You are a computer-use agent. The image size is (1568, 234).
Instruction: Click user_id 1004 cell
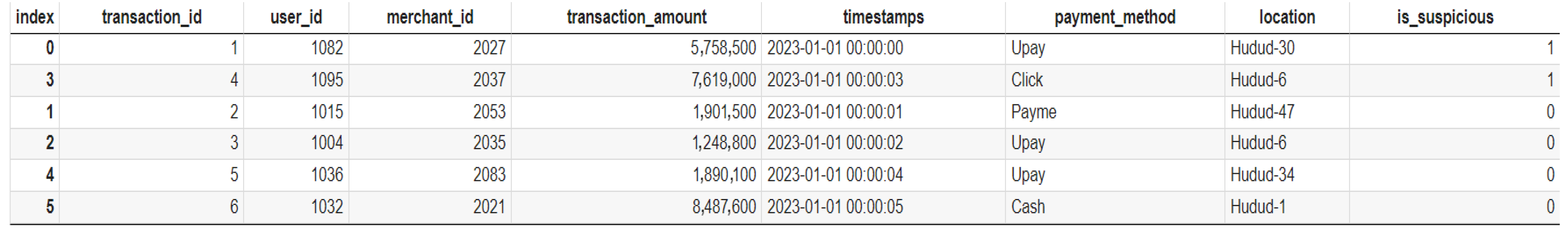[x=327, y=143]
